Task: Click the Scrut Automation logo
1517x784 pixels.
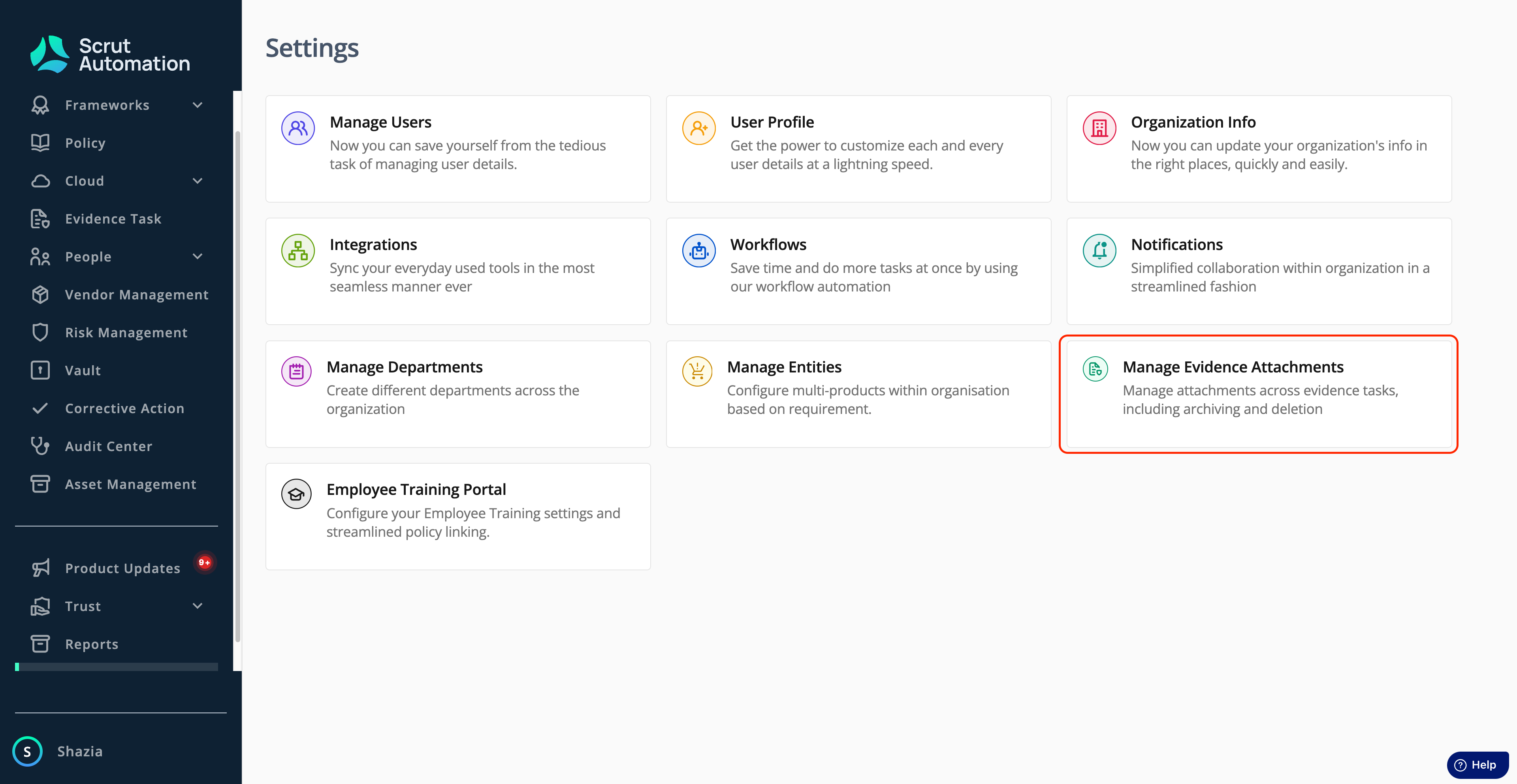Action: pyautogui.click(x=110, y=55)
